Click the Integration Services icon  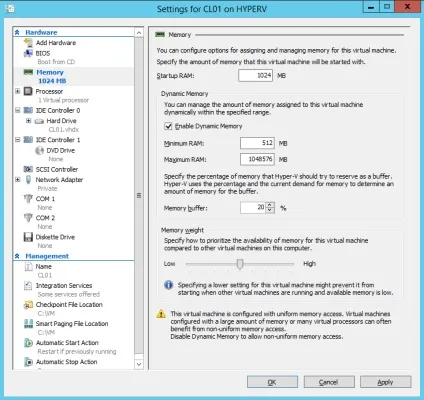click(28, 286)
